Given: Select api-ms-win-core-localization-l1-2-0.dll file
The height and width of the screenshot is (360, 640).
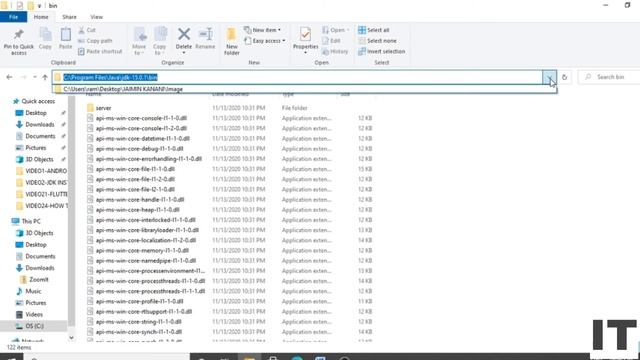Looking at the screenshot, I should click(x=146, y=240).
